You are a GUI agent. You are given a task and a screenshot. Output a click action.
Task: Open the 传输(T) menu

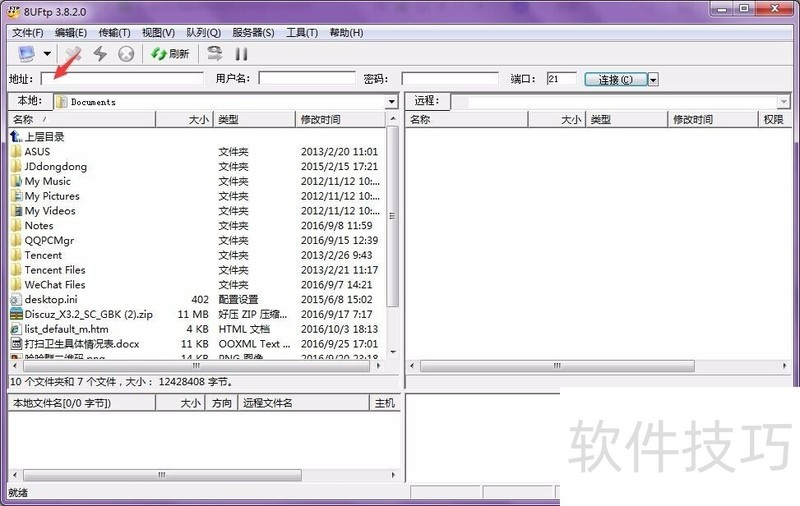(114, 33)
